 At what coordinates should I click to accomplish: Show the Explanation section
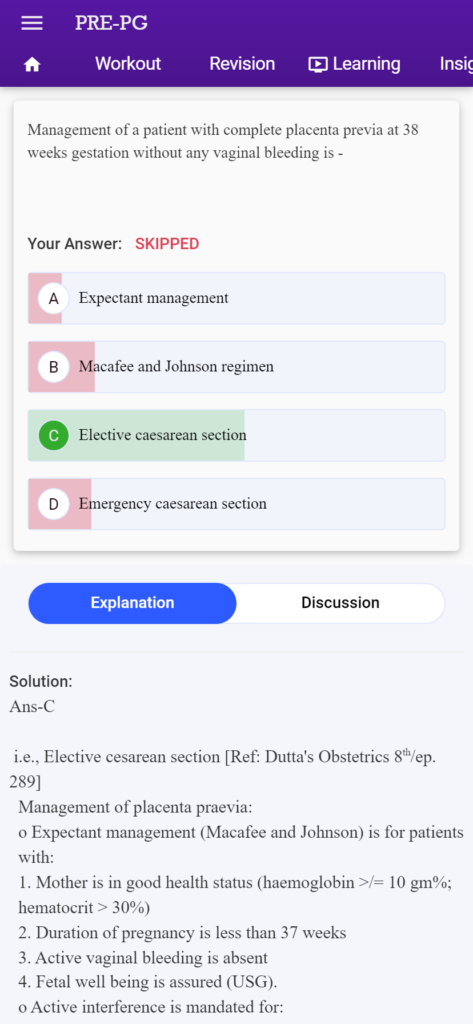133,603
